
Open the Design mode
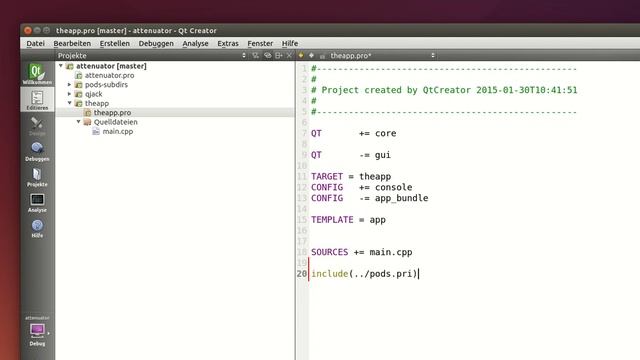(x=37, y=125)
